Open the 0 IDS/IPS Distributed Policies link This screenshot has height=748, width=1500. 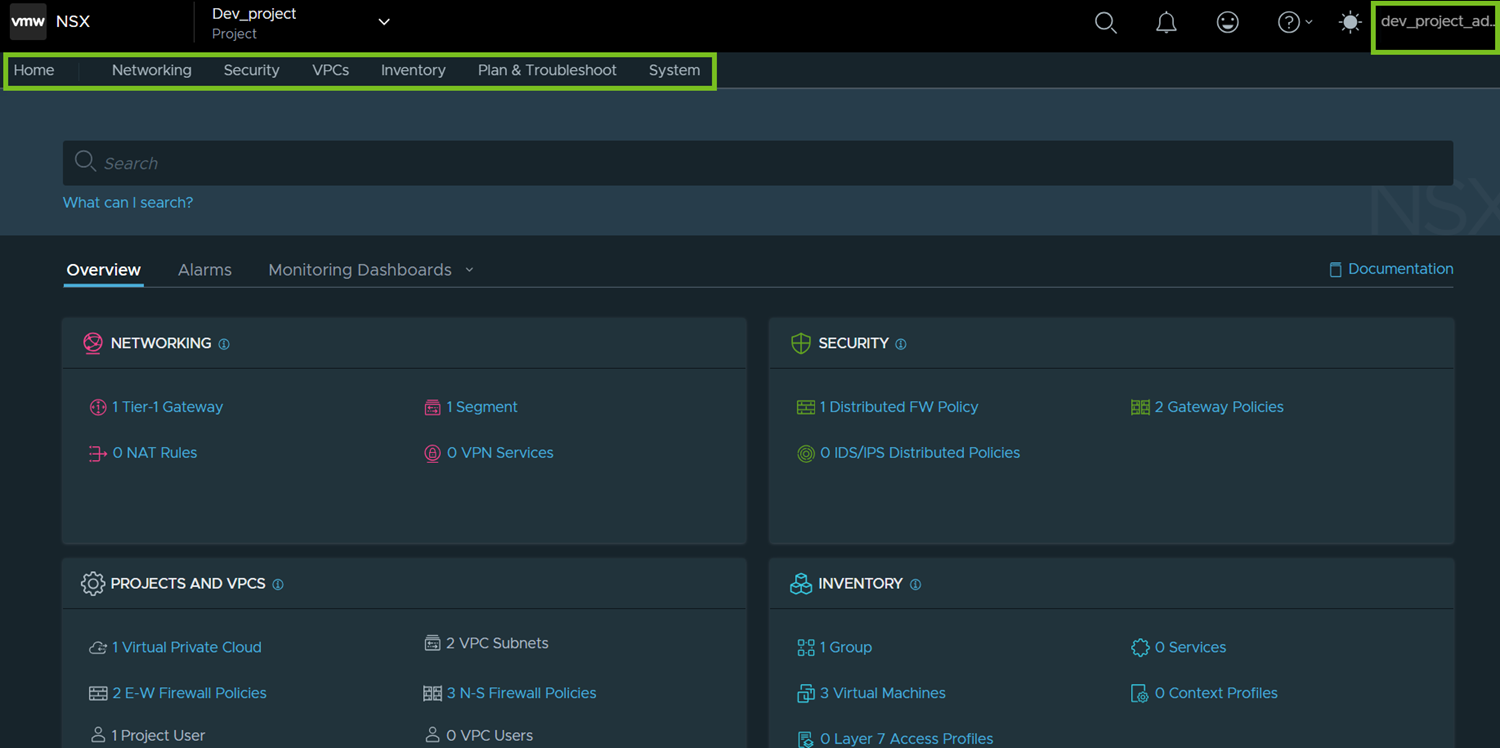coord(920,453)
